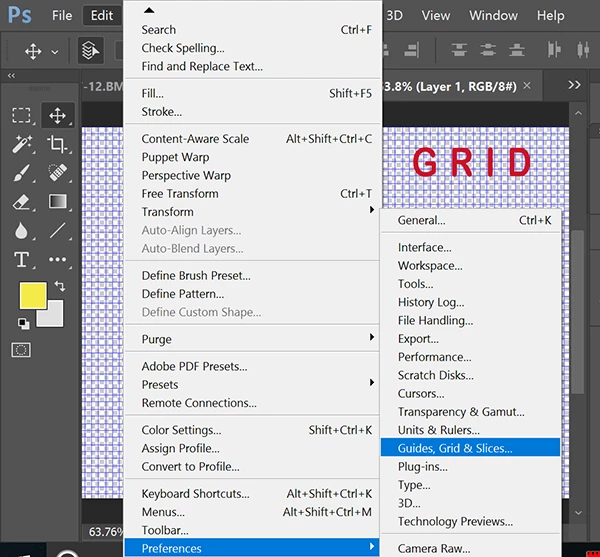Click Align right edges icon
This screenshot has height=557, width=600.
point(412,50)
